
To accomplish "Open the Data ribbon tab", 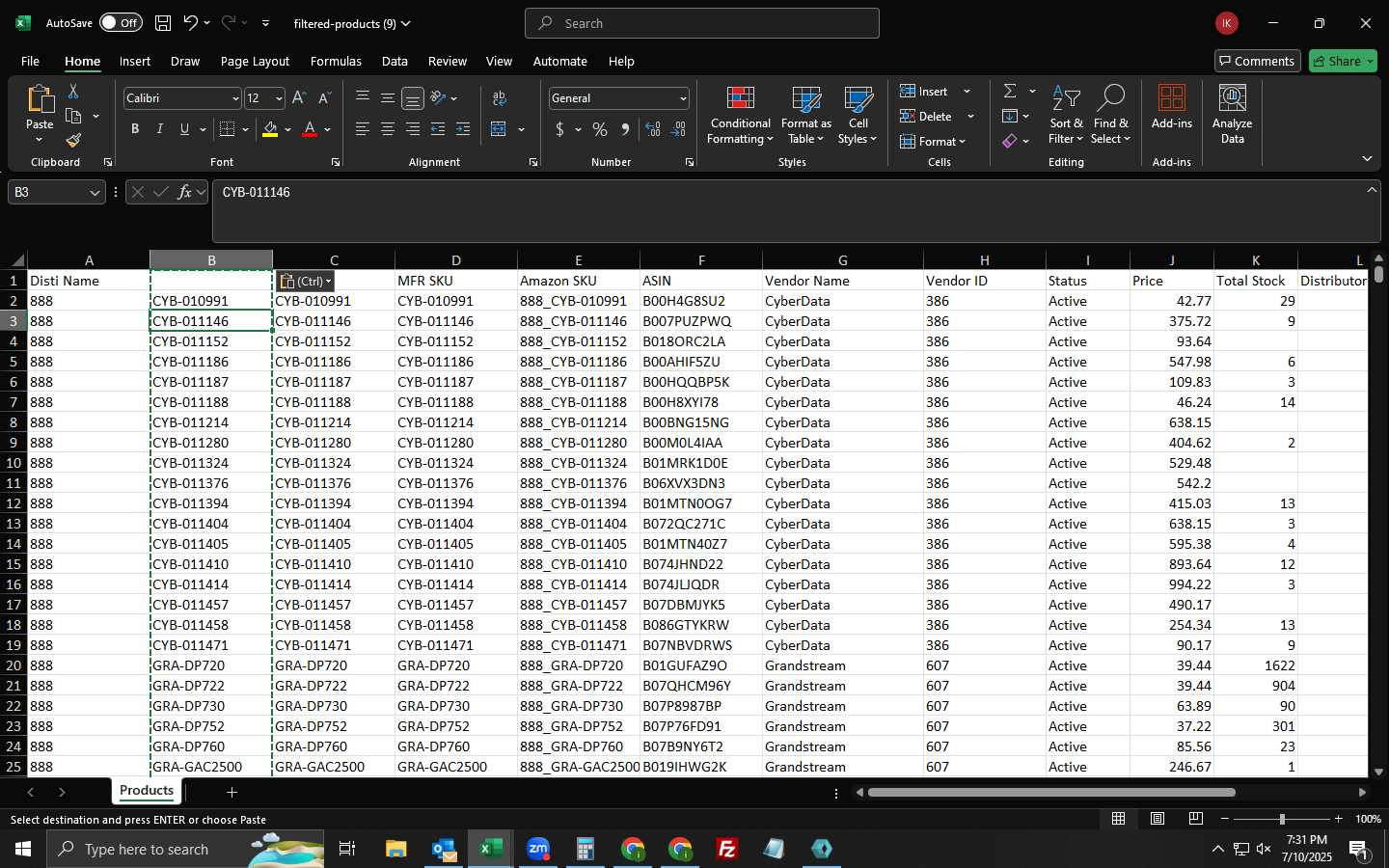I will (x=395, y=61).
